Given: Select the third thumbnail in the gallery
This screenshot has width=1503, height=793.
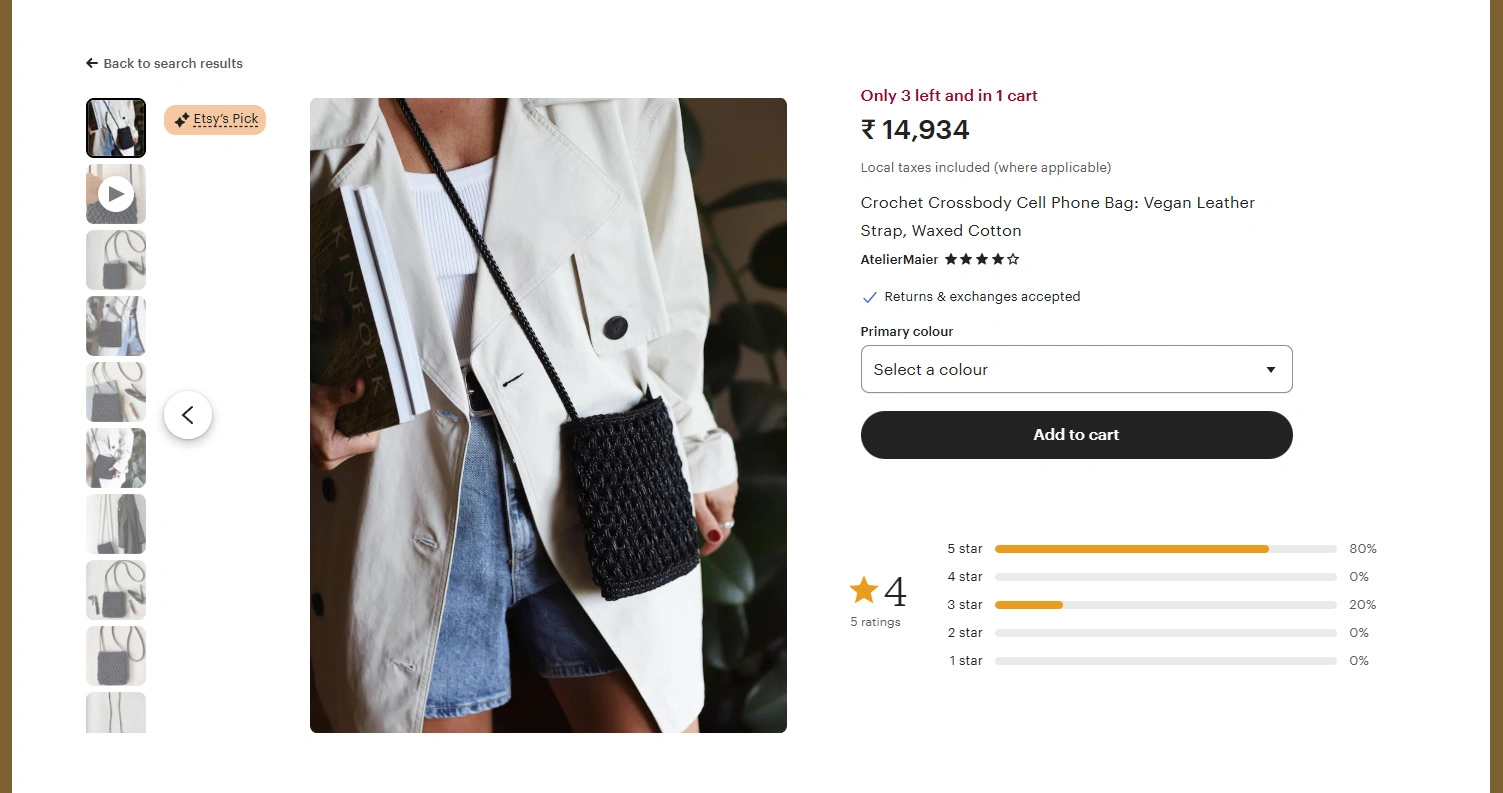Looking at the screenshot, I should point(116,260).
